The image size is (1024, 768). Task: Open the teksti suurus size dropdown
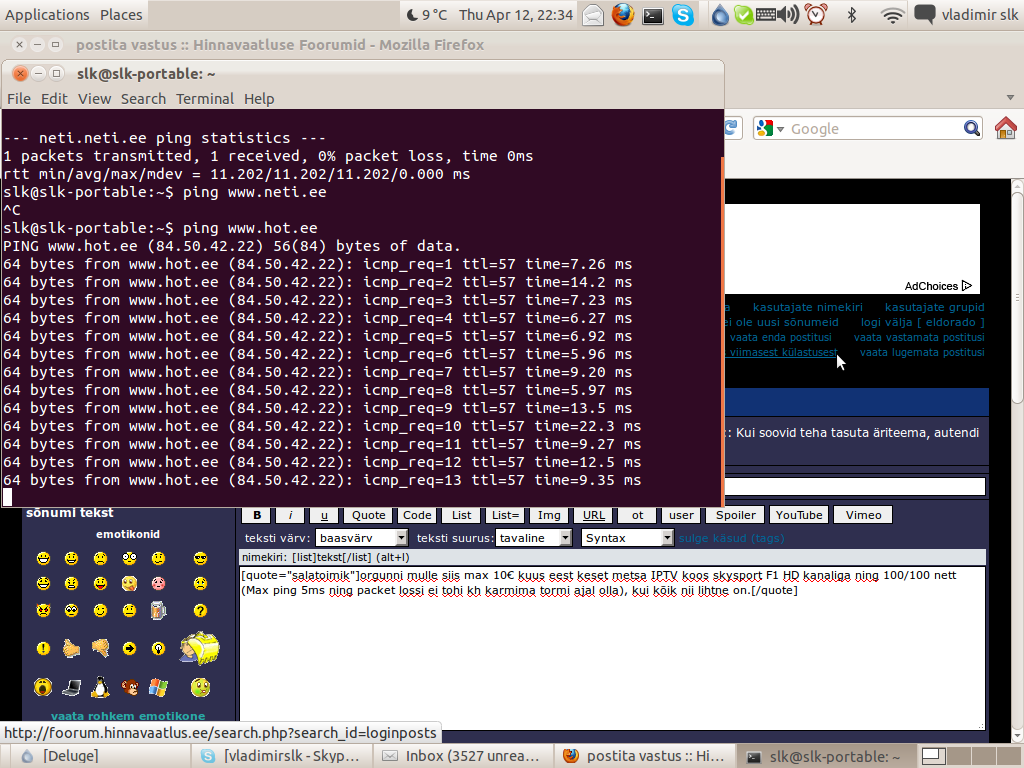(x=534, y=537)
